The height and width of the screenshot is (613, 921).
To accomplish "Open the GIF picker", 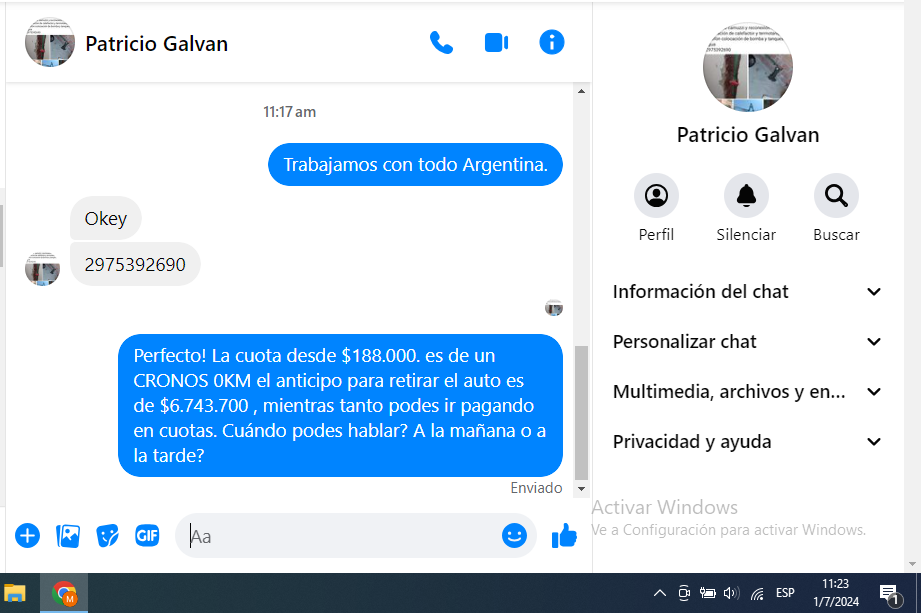I will point(147,536).
